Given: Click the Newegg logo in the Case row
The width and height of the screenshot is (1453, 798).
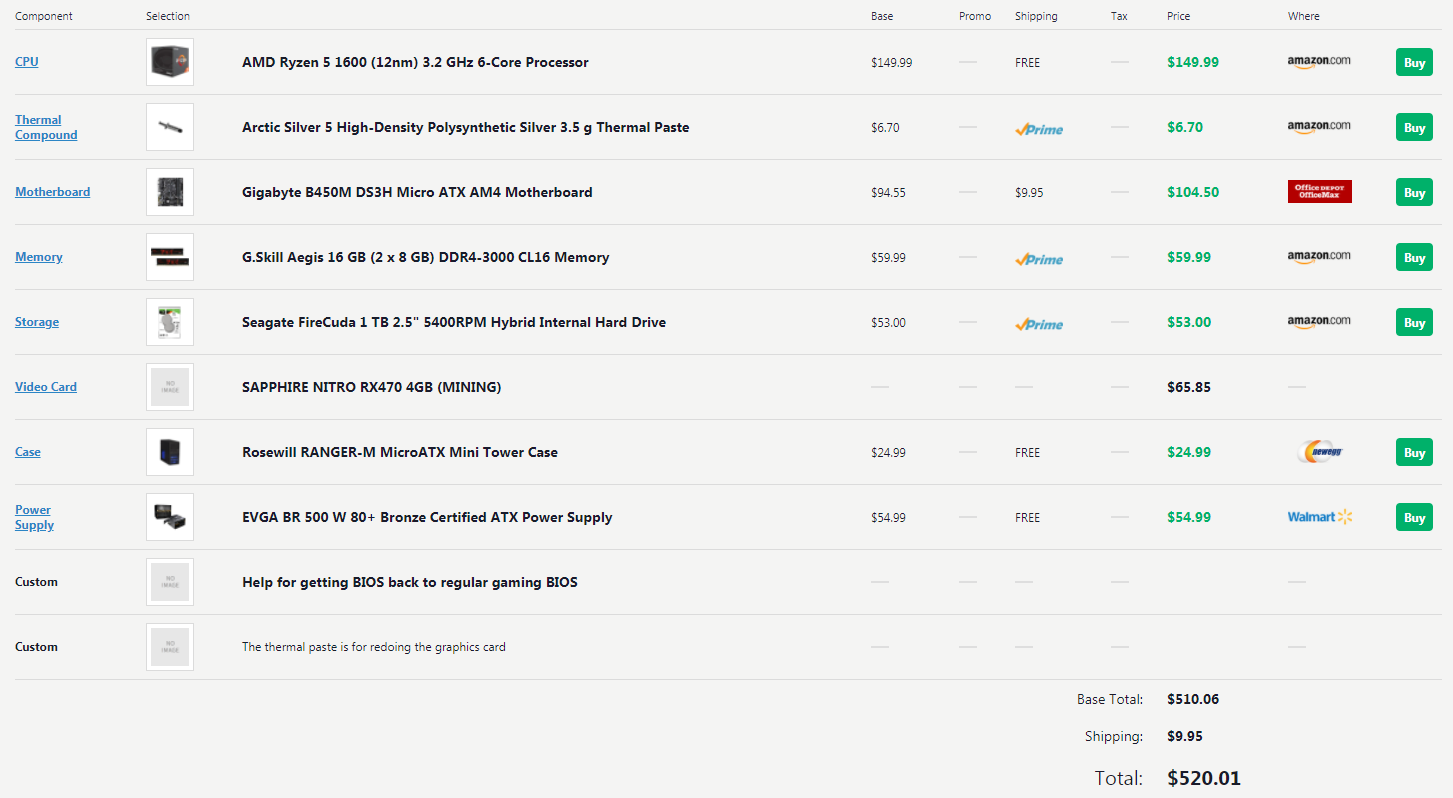Looking at the screenshot, I should click(x=1319, y=452).
